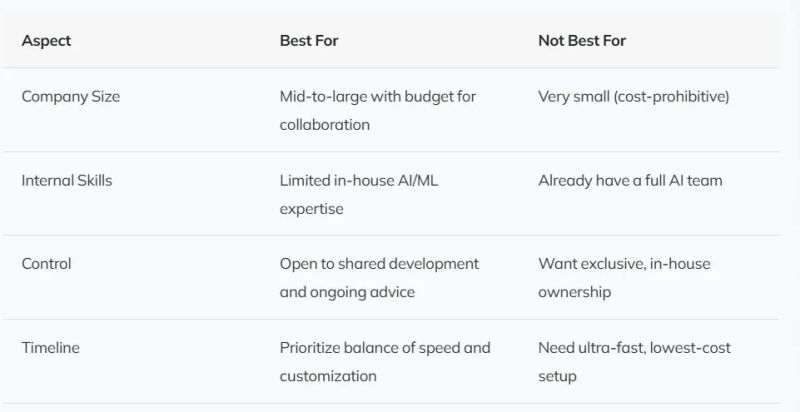Screen dimensions: 800x412
Task: Select the Timeline row label
Action: point(50,348)
